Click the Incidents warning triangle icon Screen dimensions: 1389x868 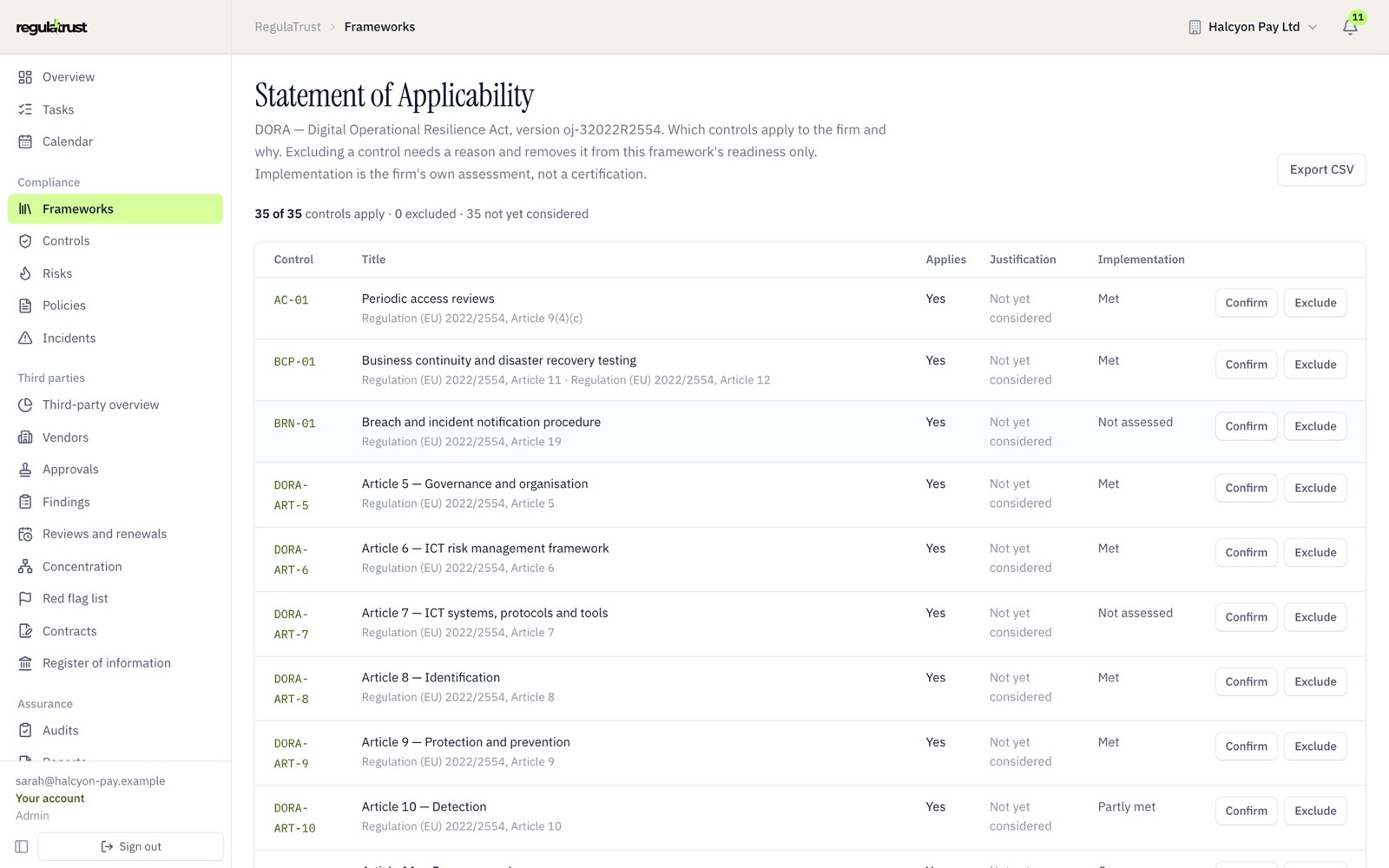coord(25,339)
